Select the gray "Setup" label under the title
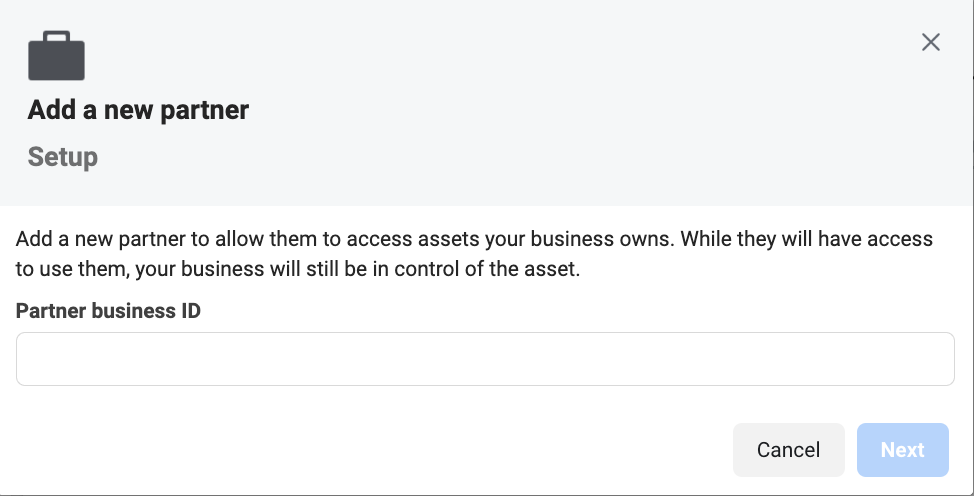This screenshot has width=974, height=496. (63, 157)
